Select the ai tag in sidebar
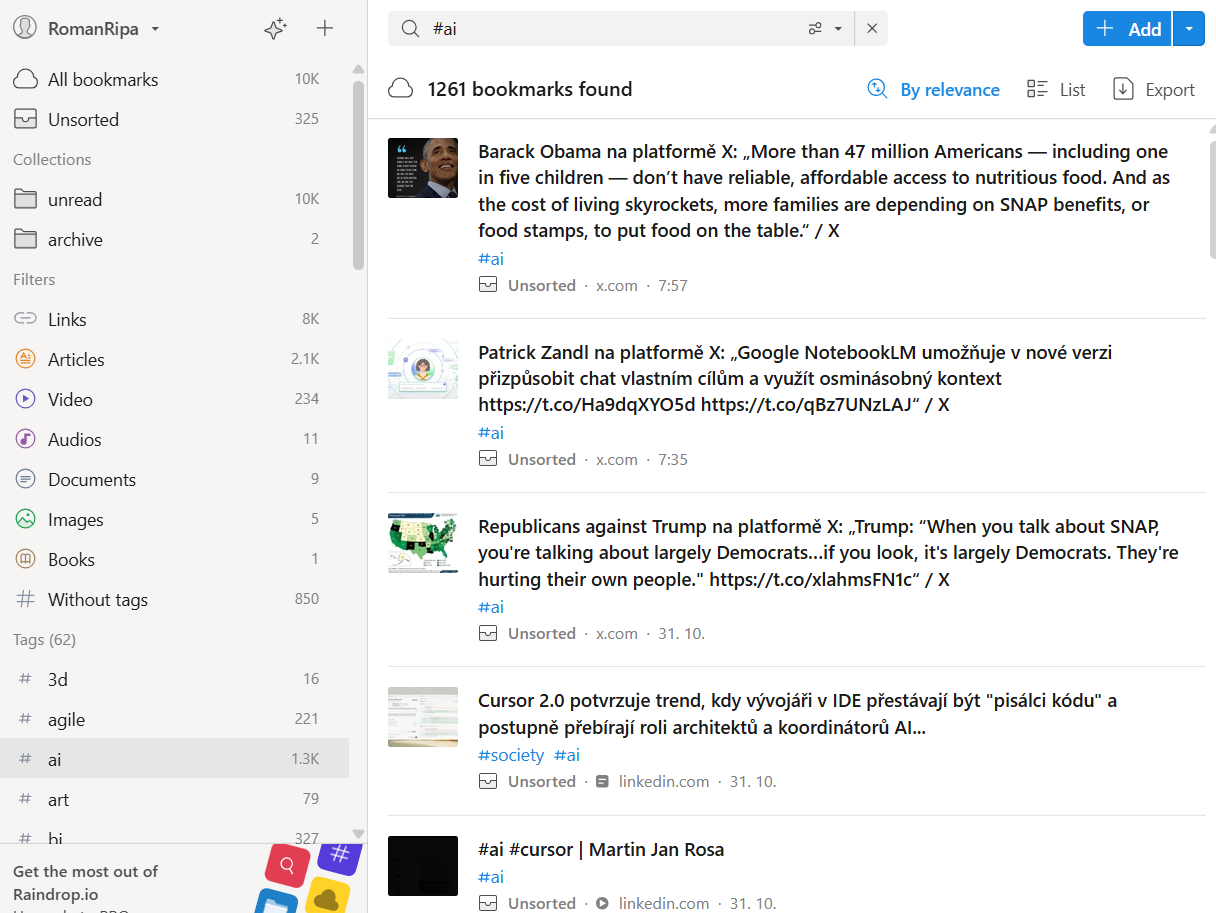 click(x=174, y=759)
